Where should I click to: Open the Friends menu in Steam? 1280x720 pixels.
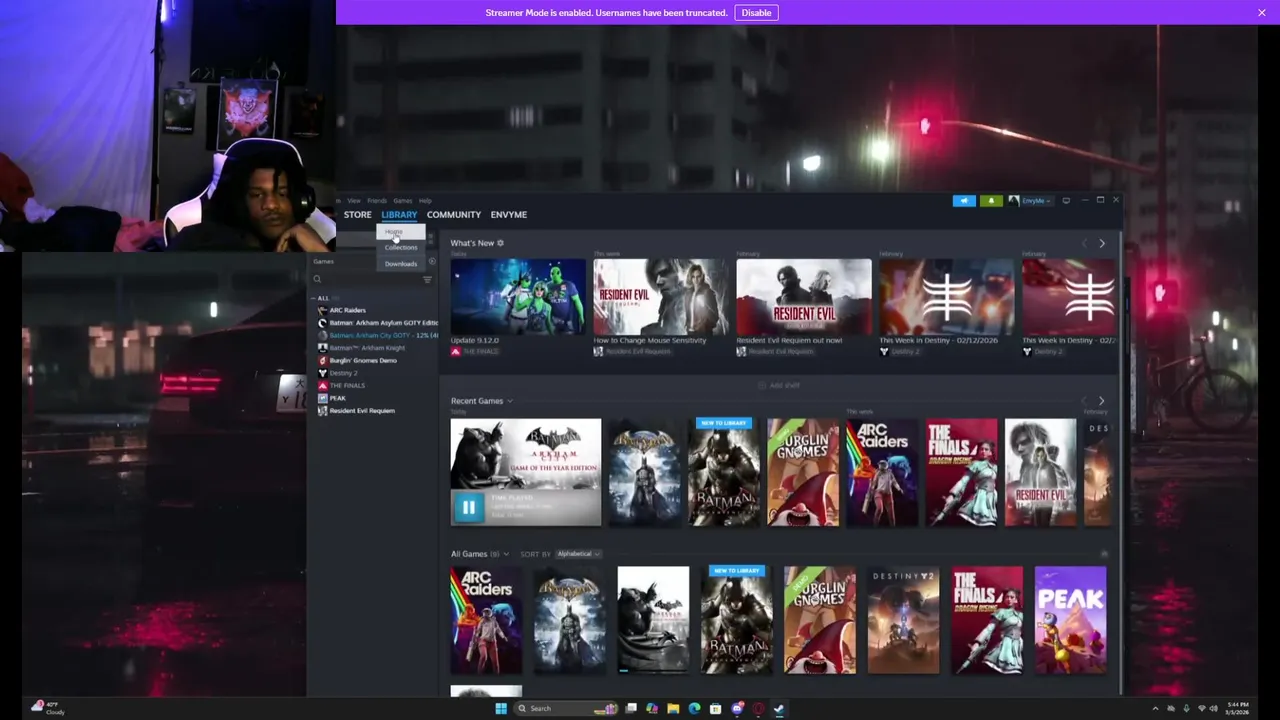[x=377, y=201]
